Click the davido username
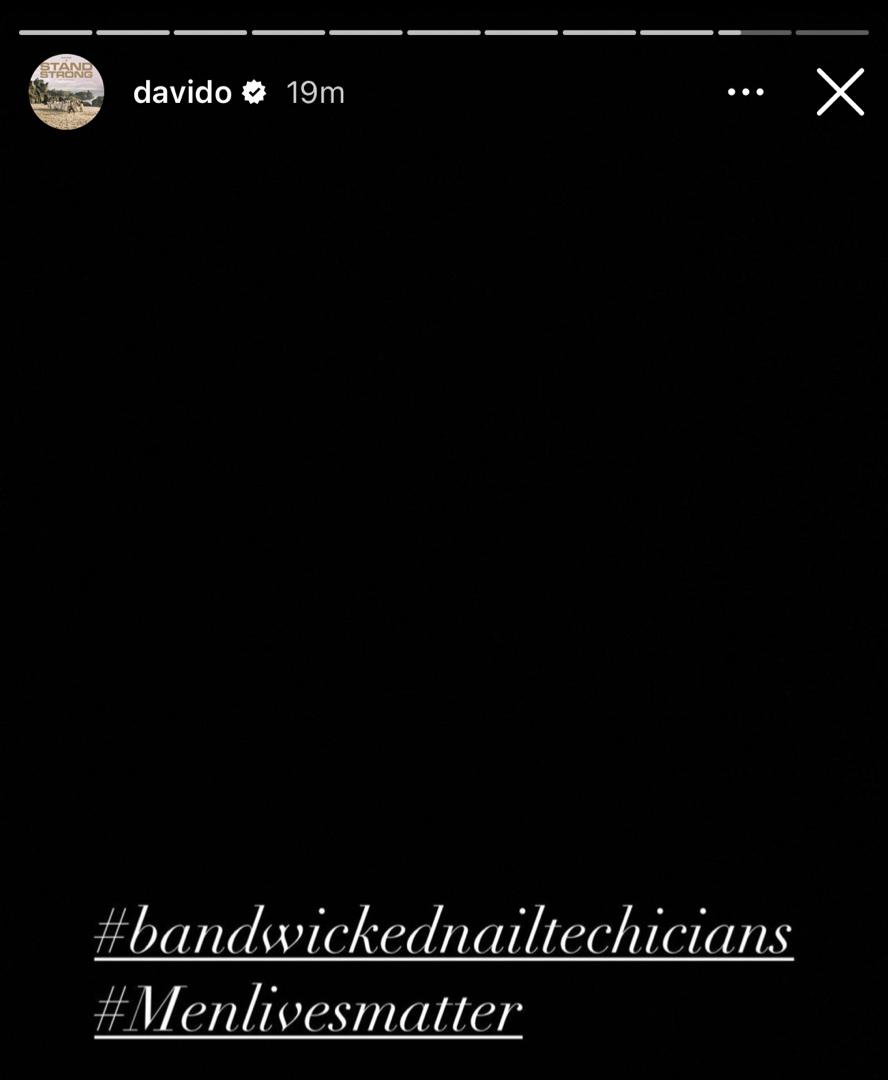 (182, 92)
